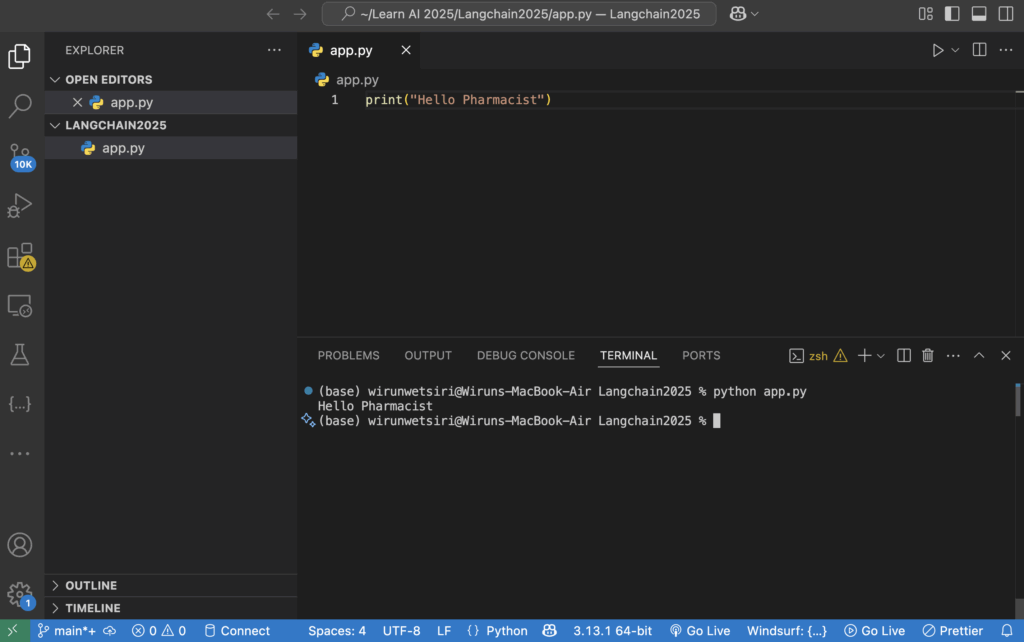Toggle the primary sidebar layout button
Screen dimensions: 1024x642
tap(952, 14)
